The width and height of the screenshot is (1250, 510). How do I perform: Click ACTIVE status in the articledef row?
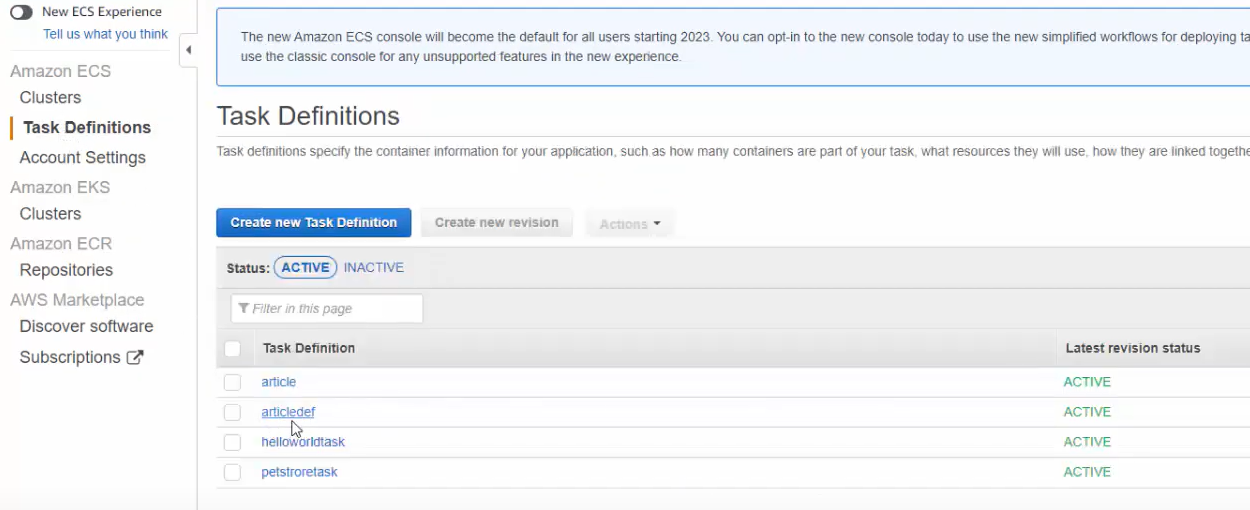point(1087,413)
